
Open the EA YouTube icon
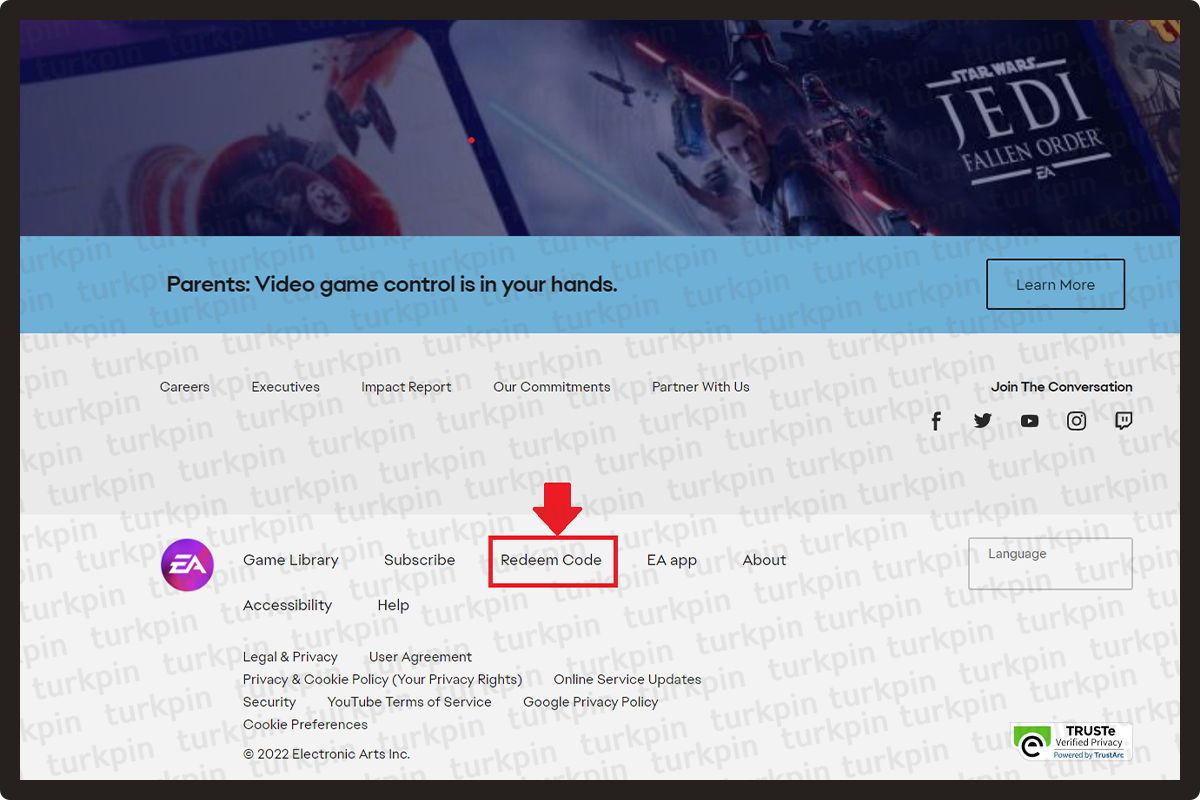point(1030,421)
